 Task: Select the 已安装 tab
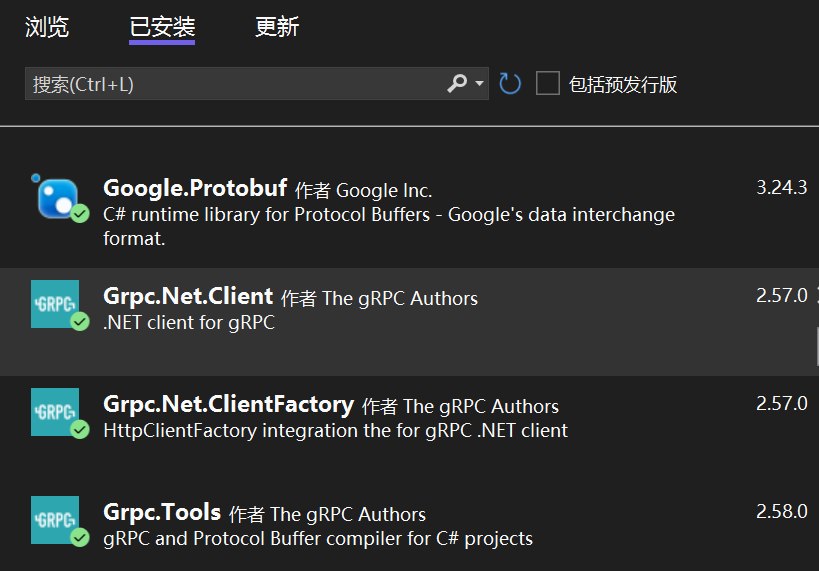click(x=162, y=27)
